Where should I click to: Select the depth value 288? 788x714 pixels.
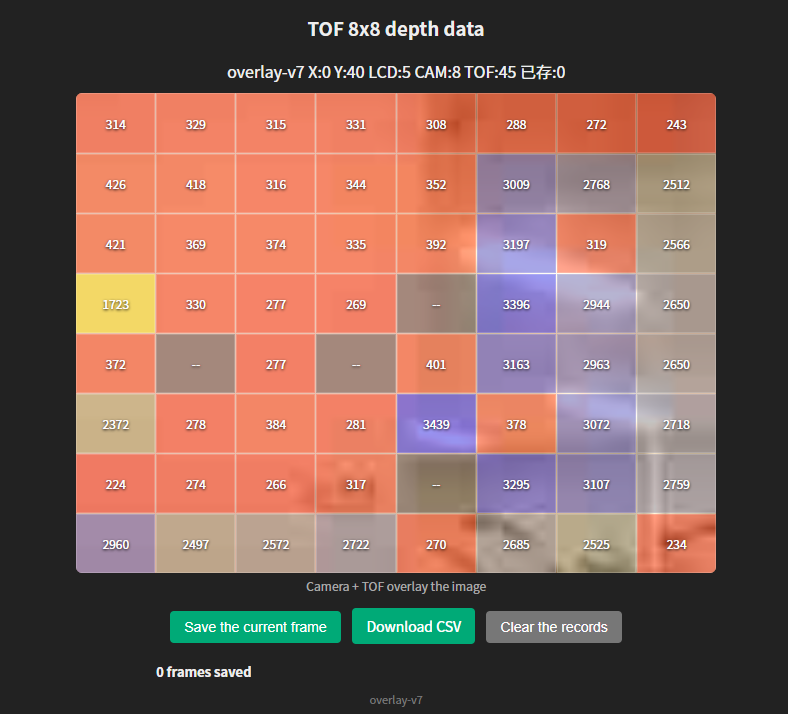(516, 124)
